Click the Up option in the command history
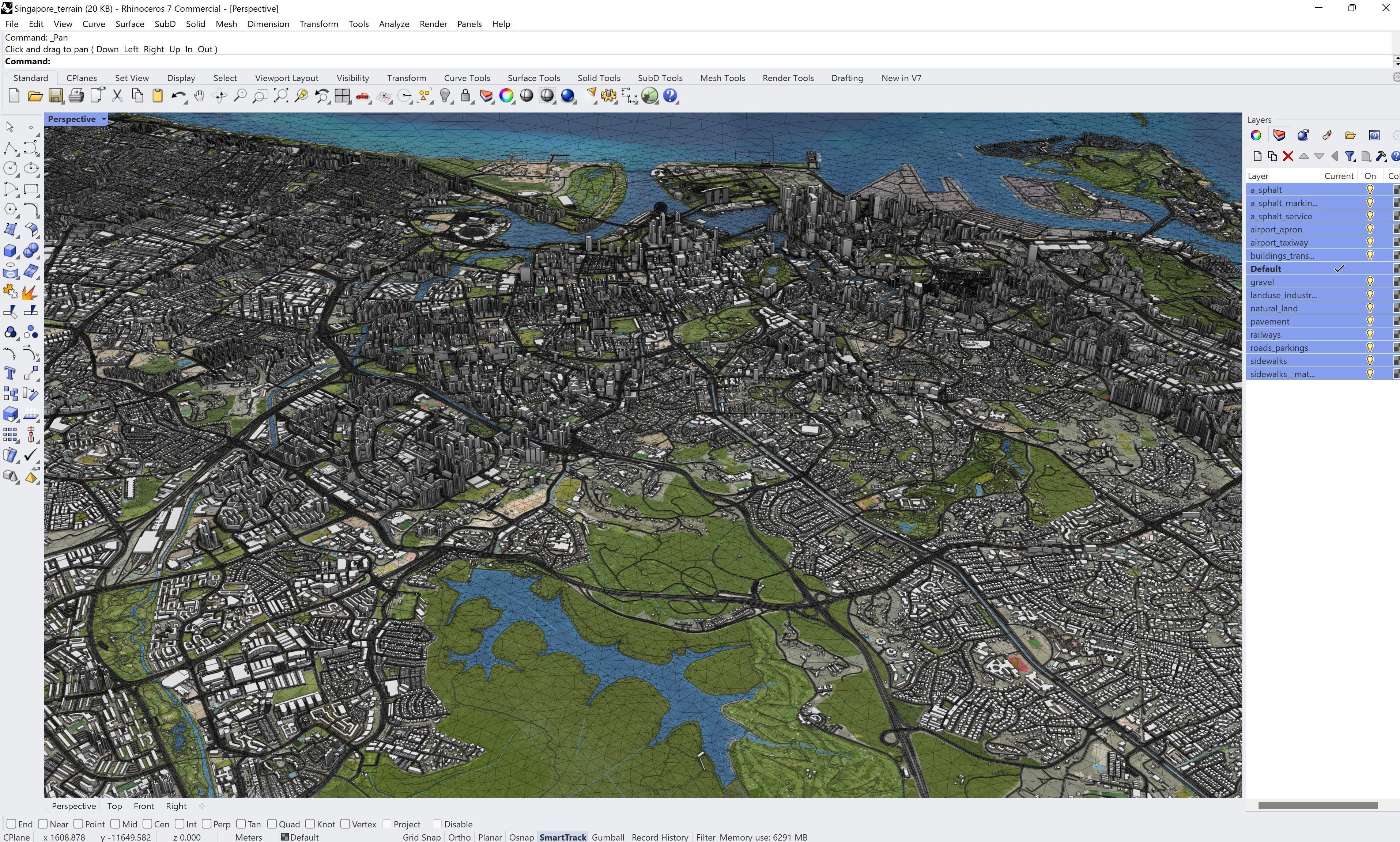Image resolution: width=1400 pixels, height=842 pixels. pos(174,49)
